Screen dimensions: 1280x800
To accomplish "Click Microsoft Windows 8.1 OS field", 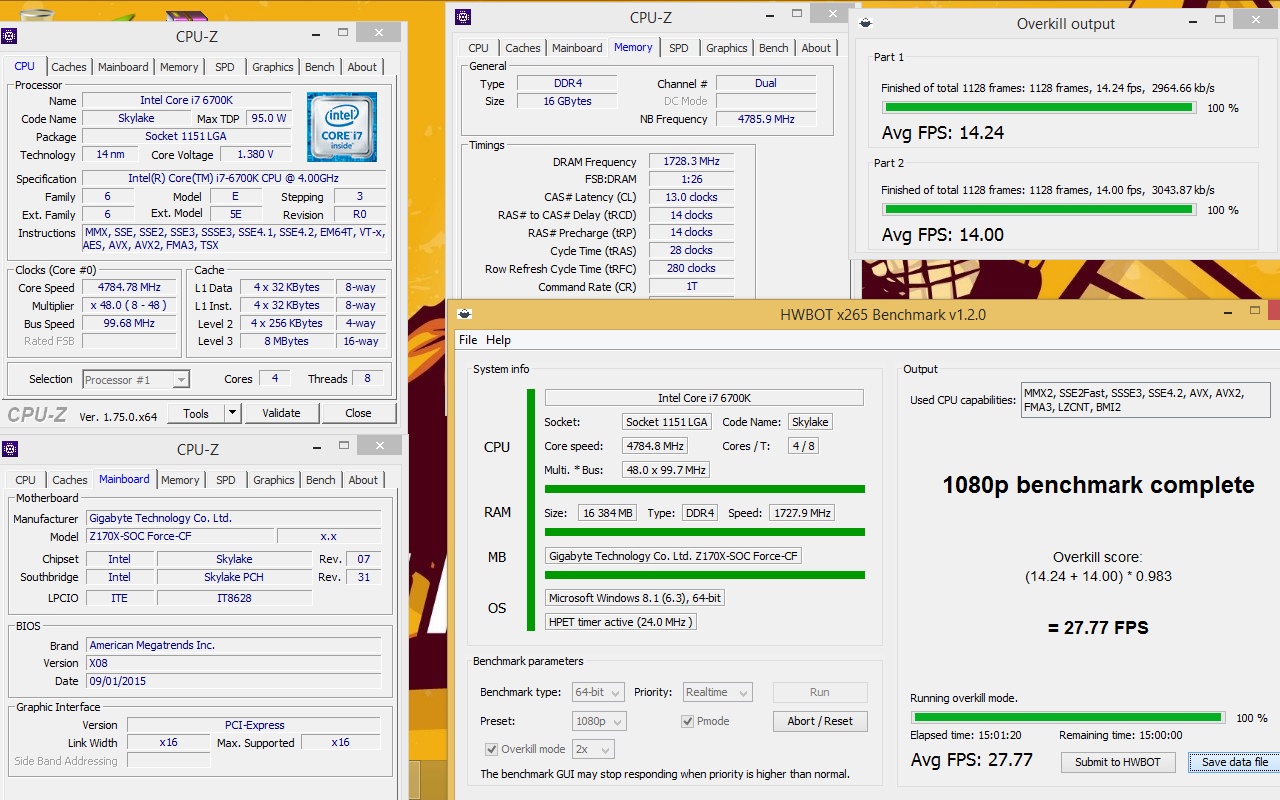I will (x=634, y=598).
